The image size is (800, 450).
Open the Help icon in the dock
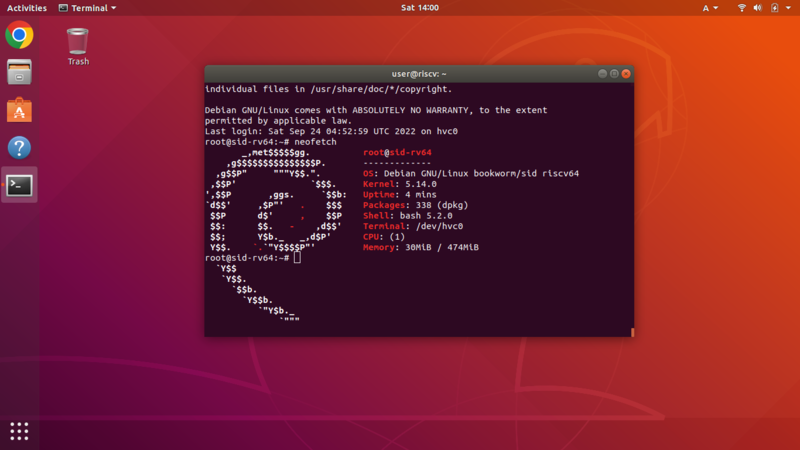19,147
